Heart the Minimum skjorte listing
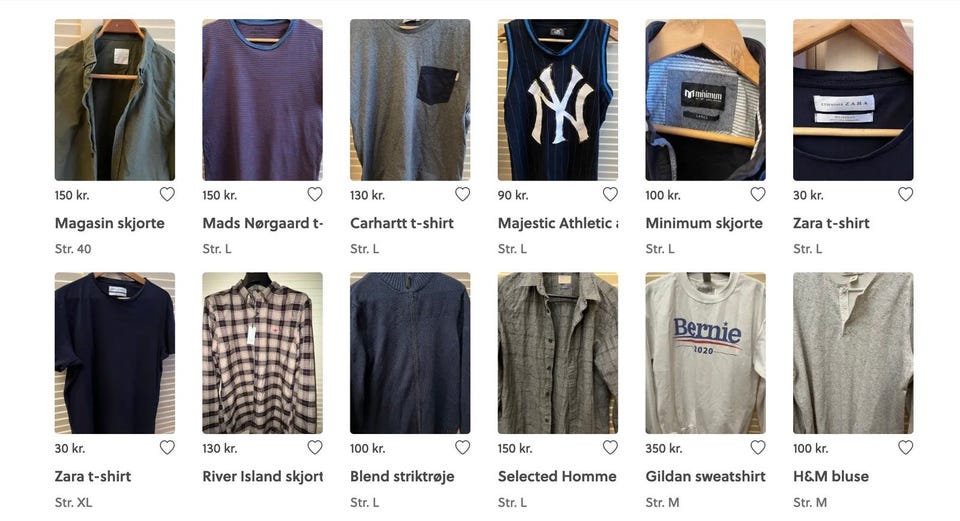Viewport: 960px width, 521px height. point(757,194)
